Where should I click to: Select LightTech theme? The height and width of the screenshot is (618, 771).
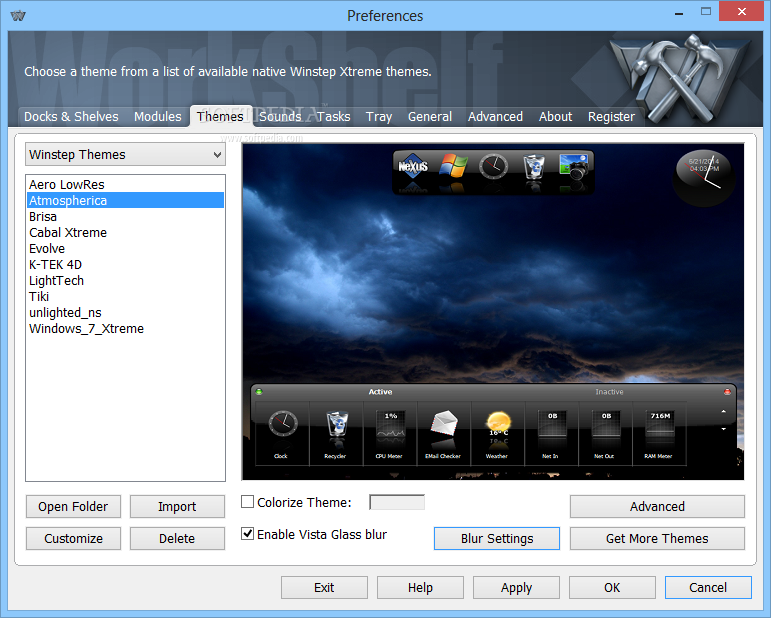click(125, 280)
